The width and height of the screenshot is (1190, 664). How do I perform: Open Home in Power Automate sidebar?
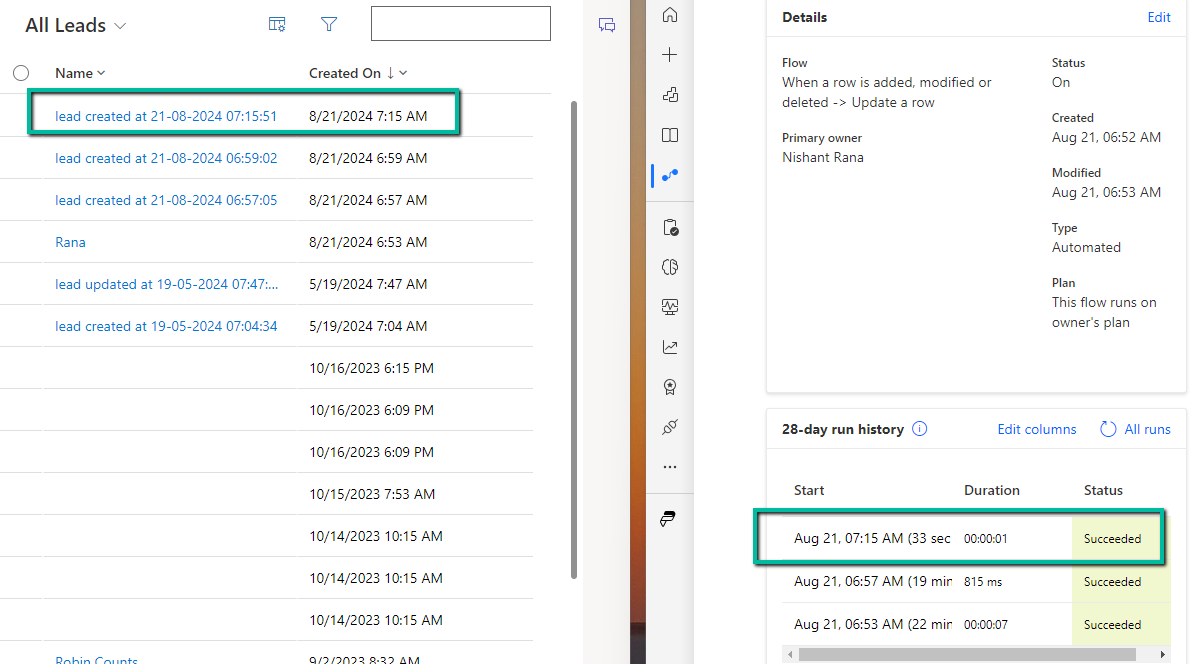click(x=670, y=15)
